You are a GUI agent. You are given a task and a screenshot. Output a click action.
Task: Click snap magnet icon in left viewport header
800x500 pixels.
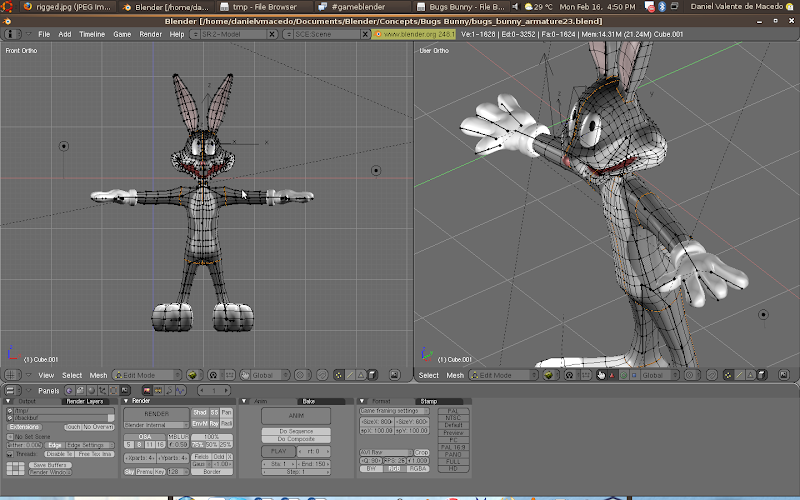(322, 376)
